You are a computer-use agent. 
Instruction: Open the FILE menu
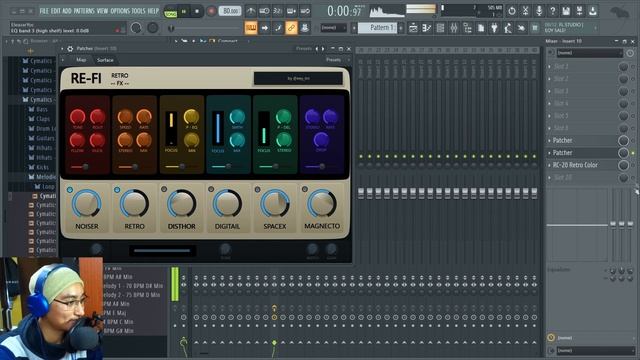(x=44, y=11)
